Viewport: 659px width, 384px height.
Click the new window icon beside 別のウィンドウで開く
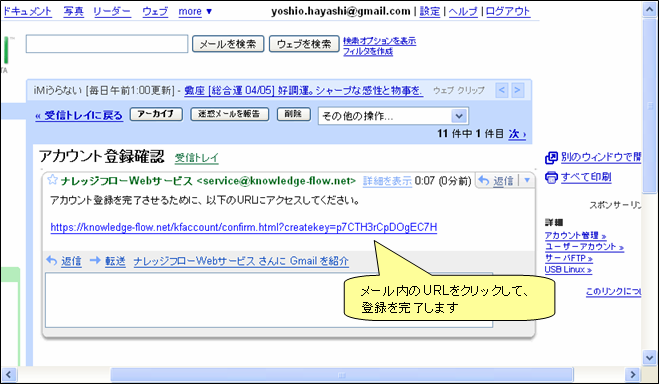point(551,158)
